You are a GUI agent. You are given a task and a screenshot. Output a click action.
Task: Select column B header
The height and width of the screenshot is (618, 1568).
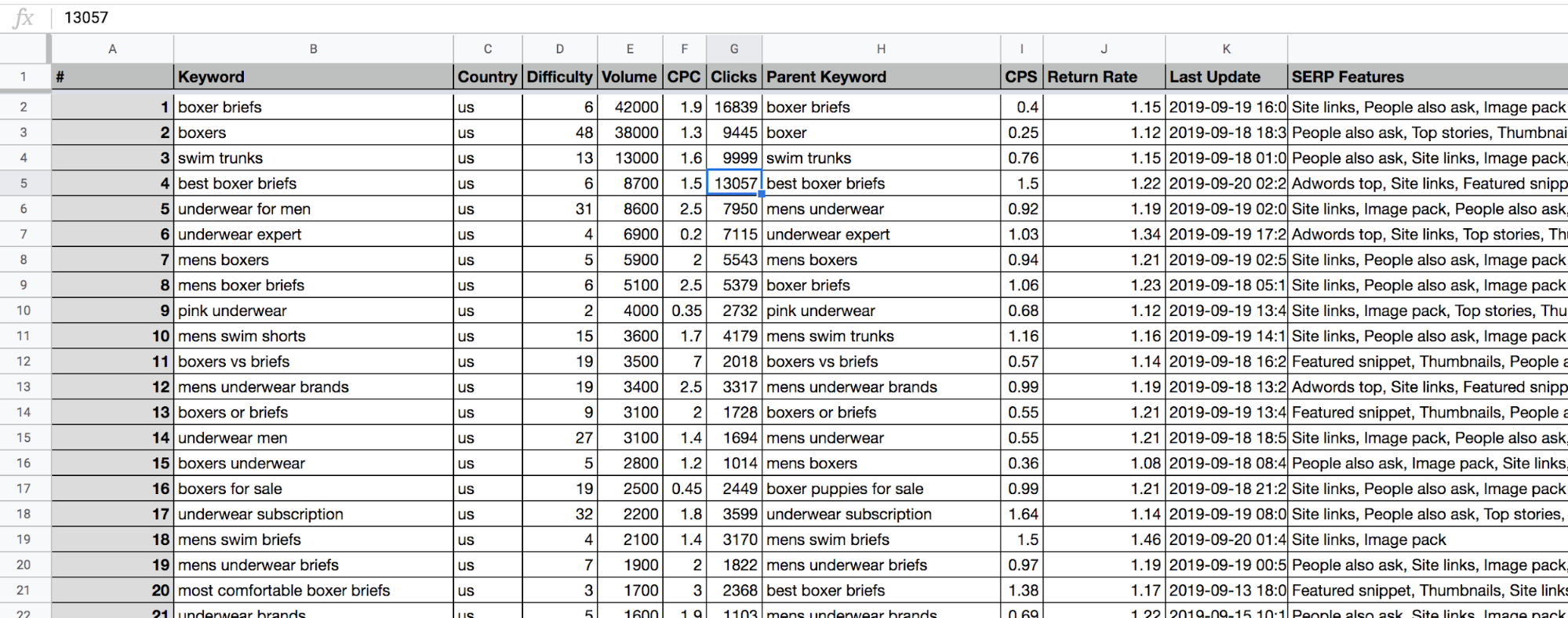(x=313, y=49)
